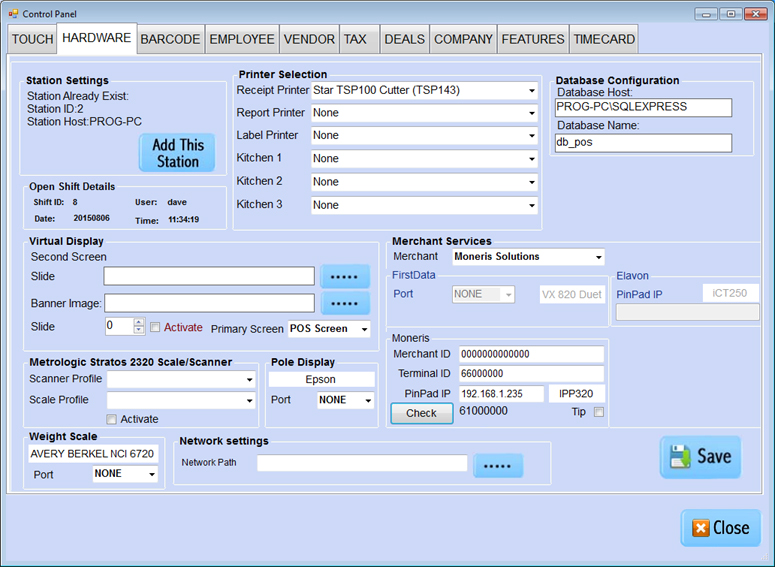The height and width of the screenshot is (567, 775).
Task: Click browse button next to Slide field
Action: click(x=345, y=277)
